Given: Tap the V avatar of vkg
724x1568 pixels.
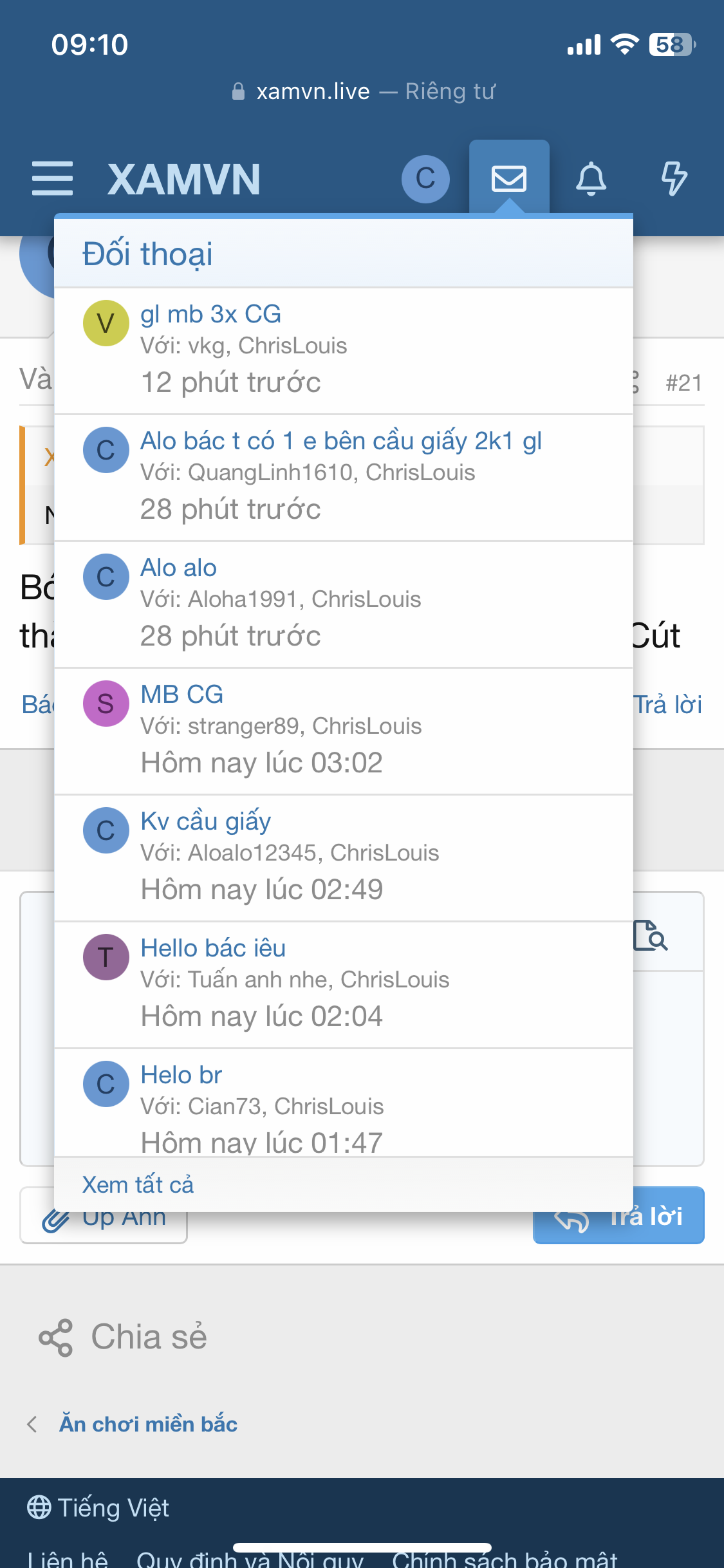Looking at the screenshot, I should (x=106, y=323).
